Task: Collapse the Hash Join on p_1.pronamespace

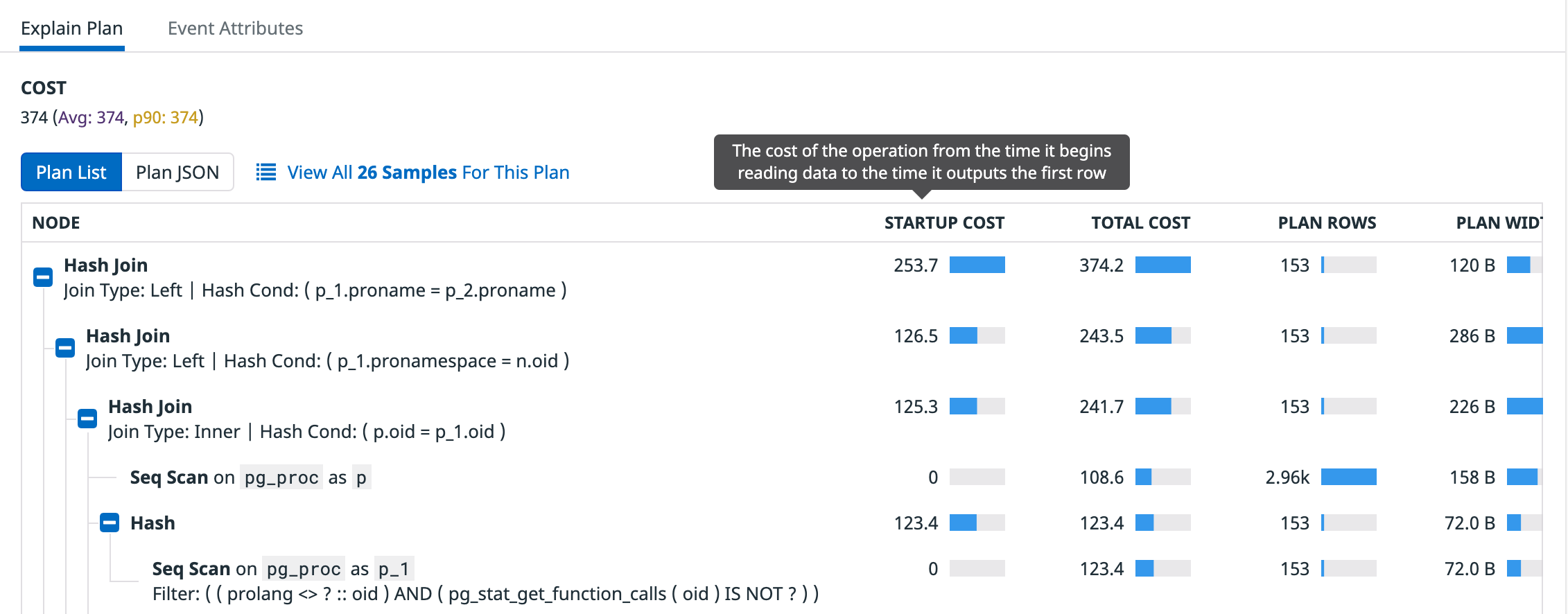Action: [x=65, y=348]
